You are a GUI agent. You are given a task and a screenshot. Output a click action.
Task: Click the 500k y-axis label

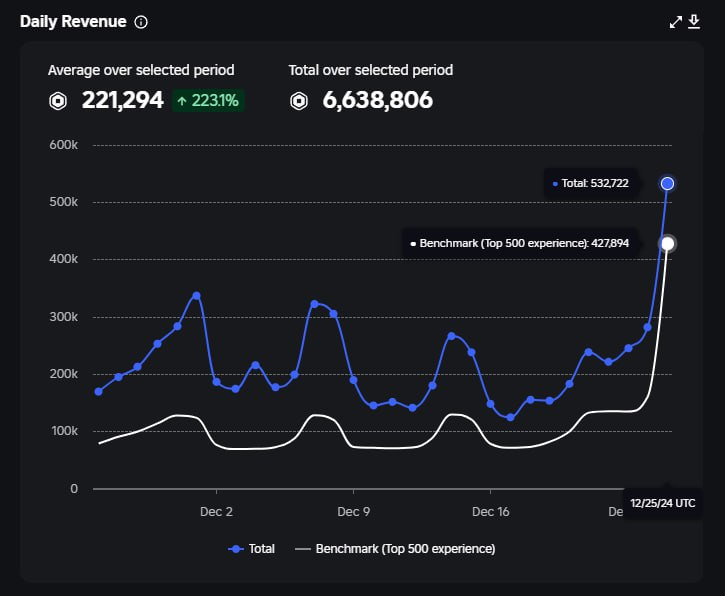point(64,202)
